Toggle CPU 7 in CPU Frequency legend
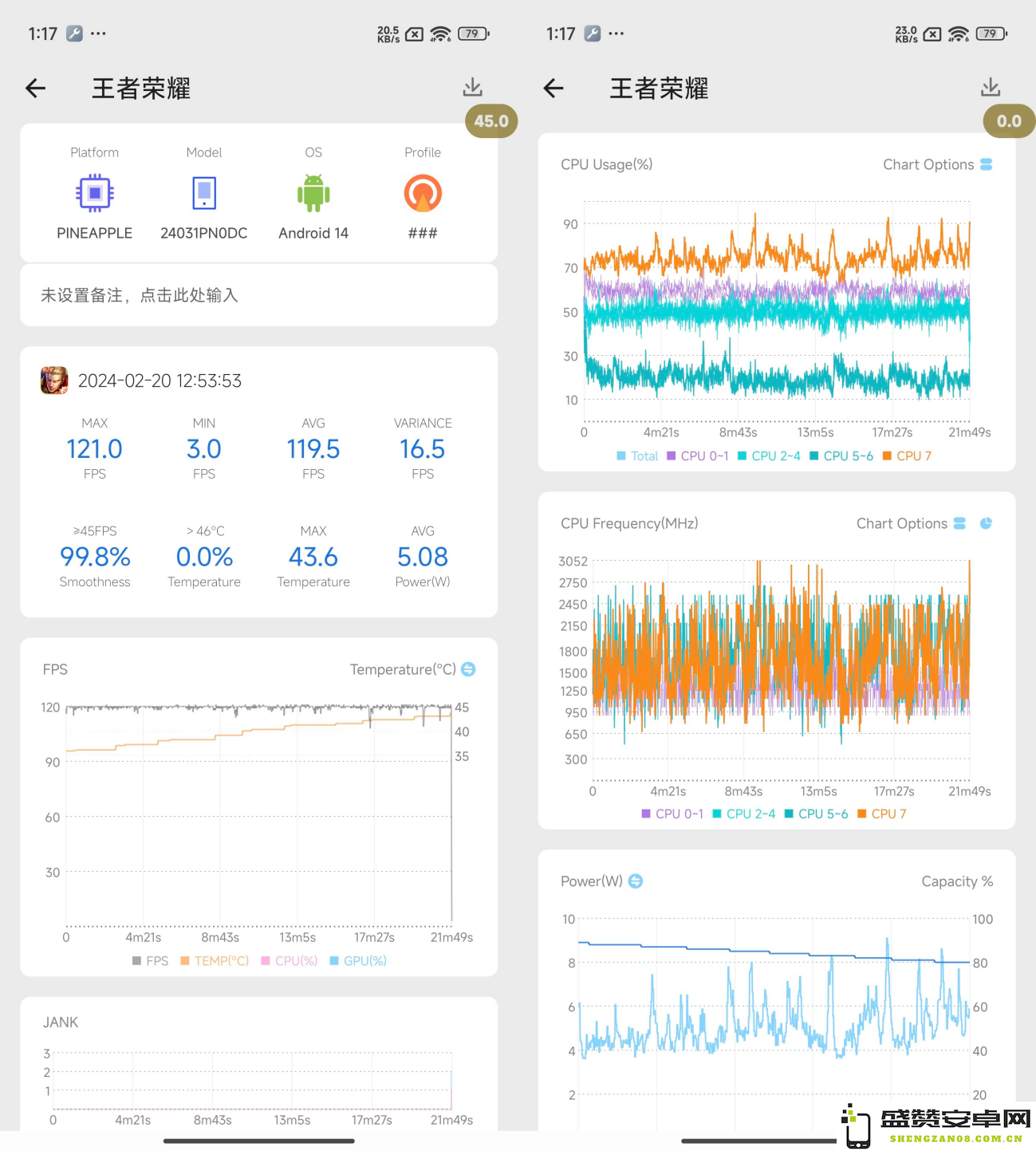This screenshot has width=1036, height=1151. (x=881, y=814)
